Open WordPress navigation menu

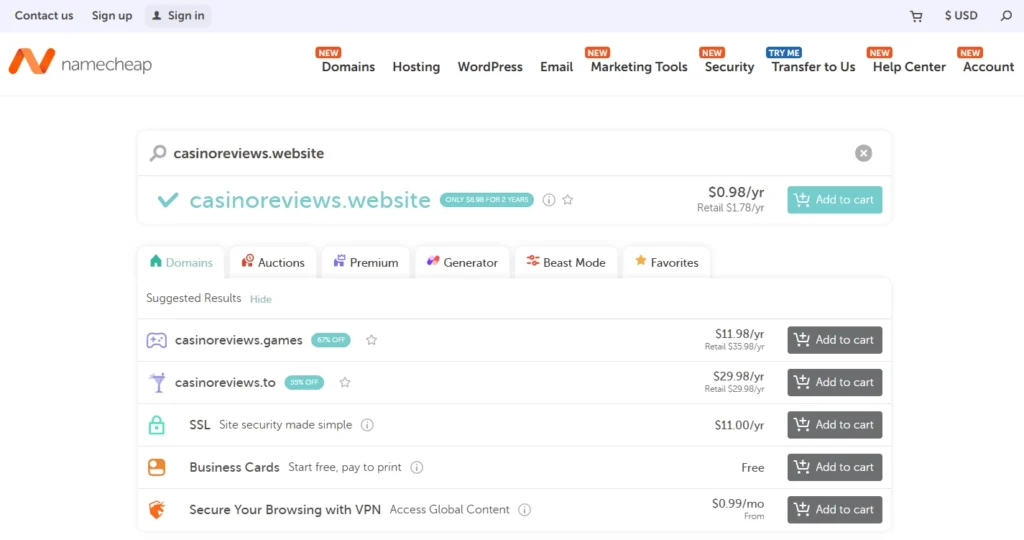point(490,67)
